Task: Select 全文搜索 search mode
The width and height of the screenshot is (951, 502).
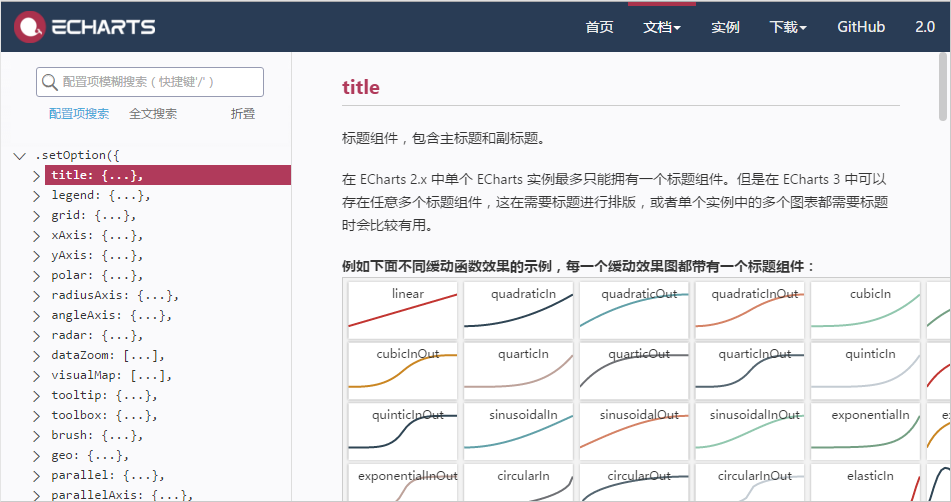Action: pos(153,113)
